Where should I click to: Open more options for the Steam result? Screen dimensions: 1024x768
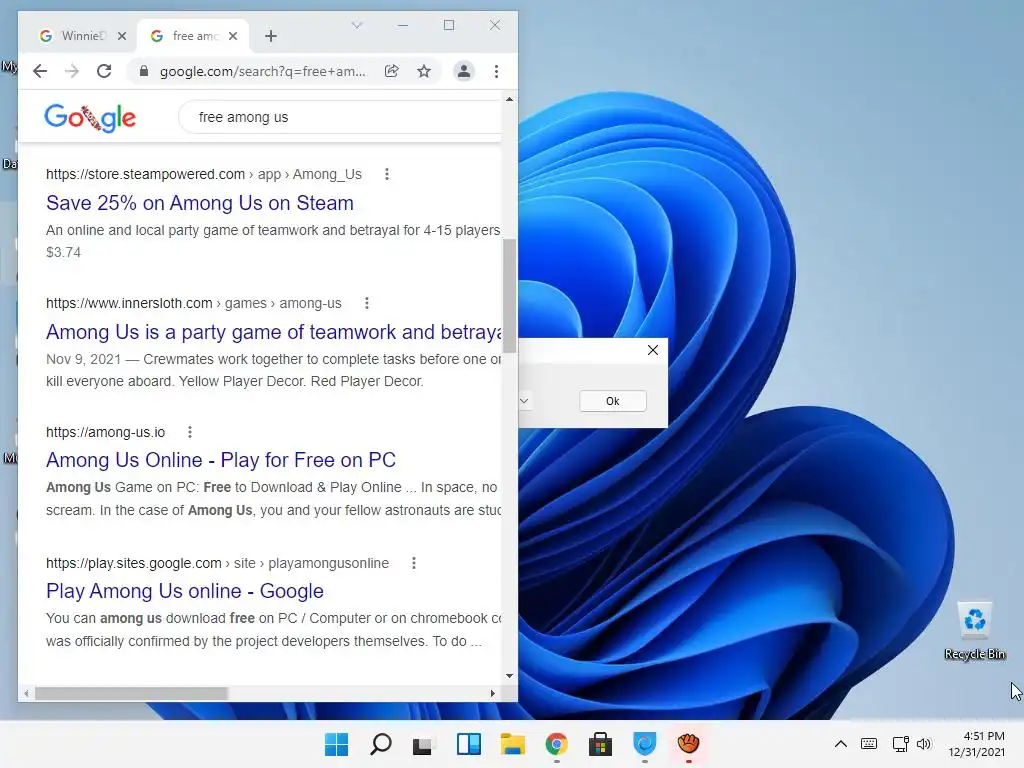387,174
